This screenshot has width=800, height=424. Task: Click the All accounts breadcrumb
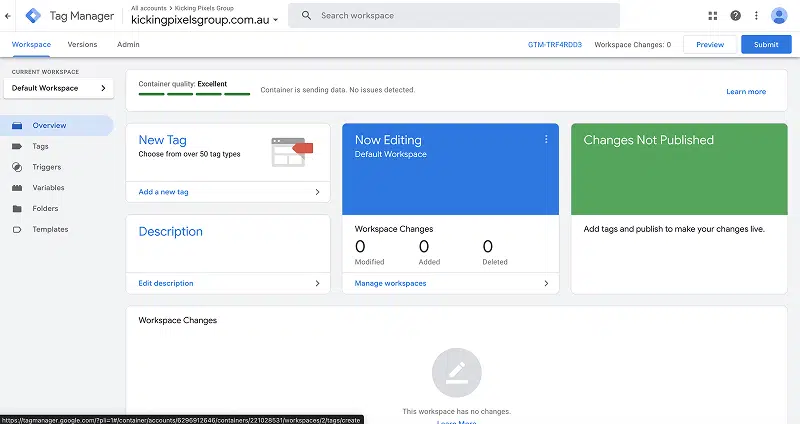(x=148, y=8)
